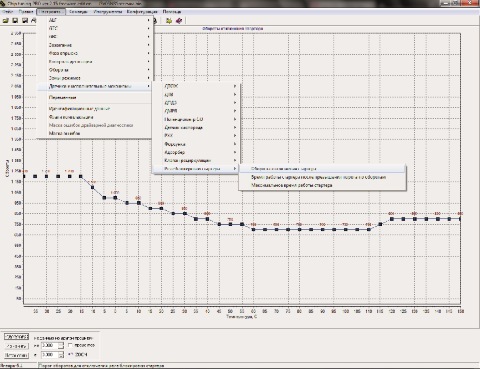Click the Open file toolbar icon
This screenshot has width=480, height=369.
[6, 21]
